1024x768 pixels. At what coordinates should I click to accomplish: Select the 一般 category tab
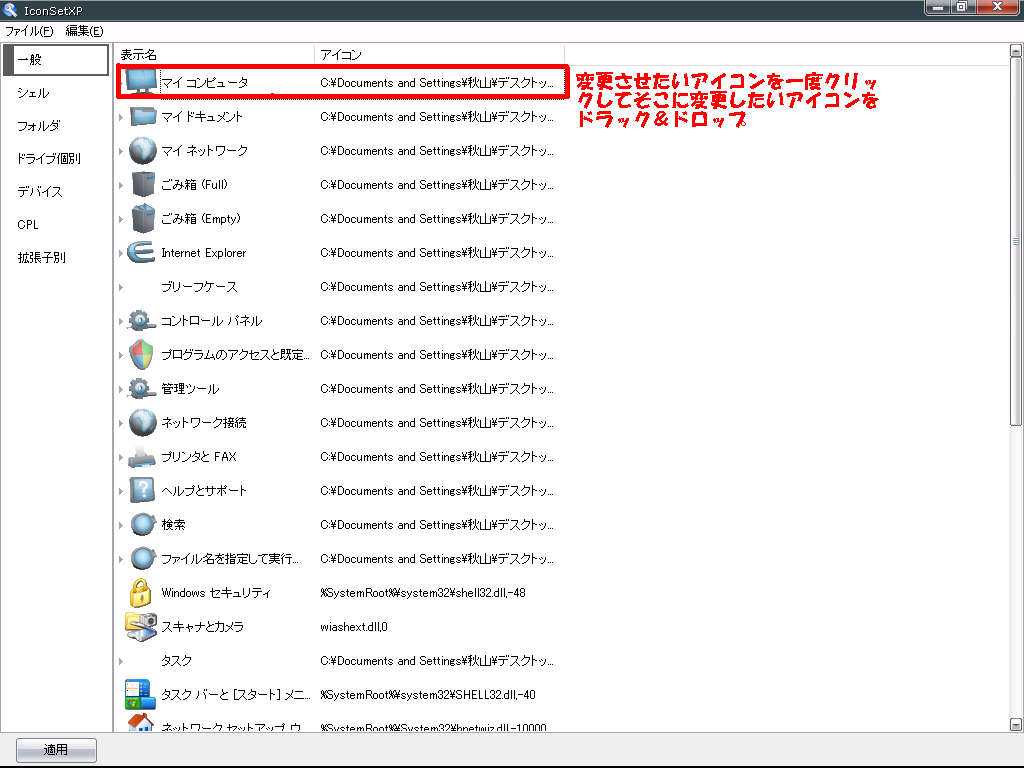click(56, 59)
